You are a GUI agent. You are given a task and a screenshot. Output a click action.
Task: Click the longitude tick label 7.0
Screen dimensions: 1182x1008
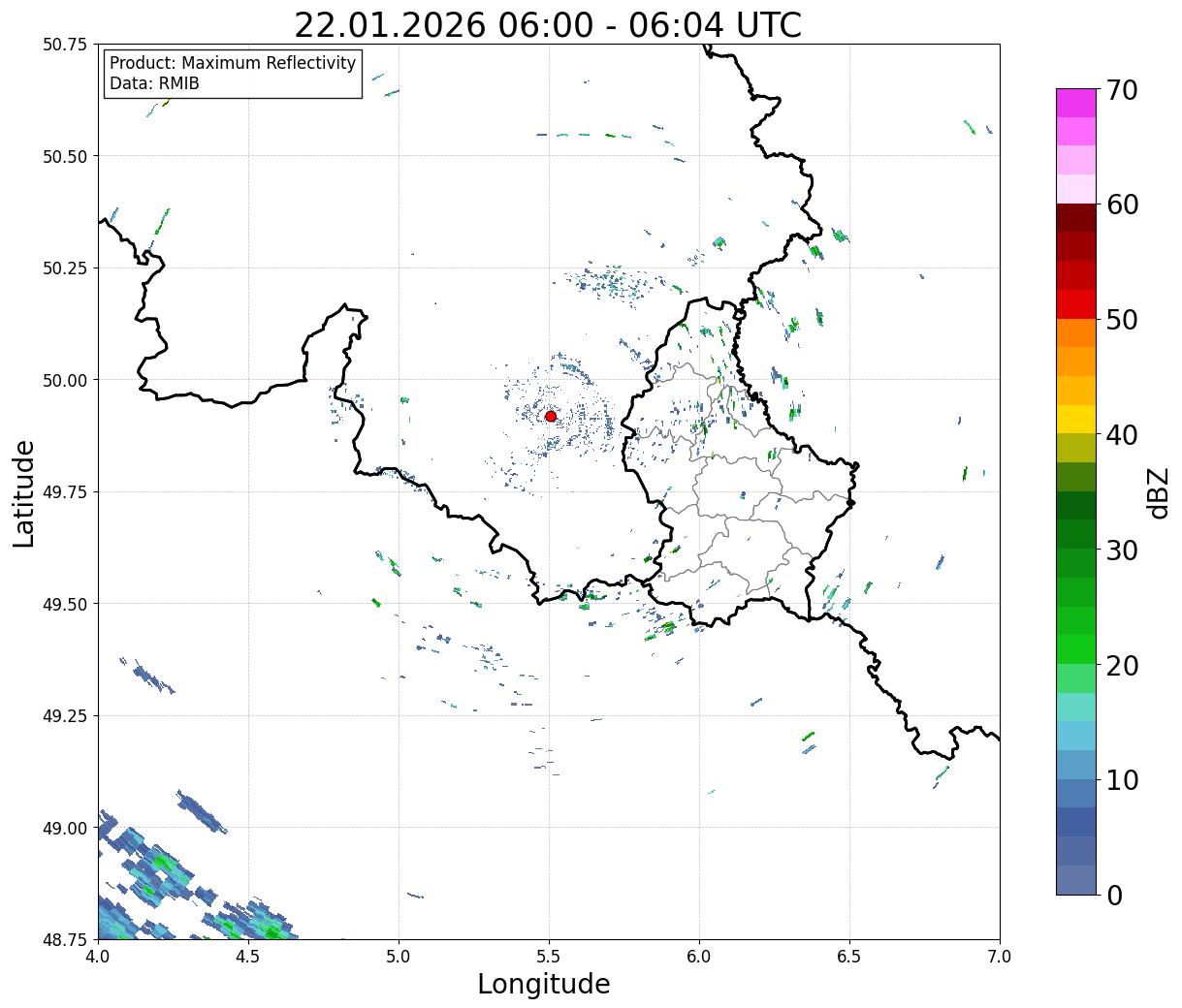[1000, 957]
